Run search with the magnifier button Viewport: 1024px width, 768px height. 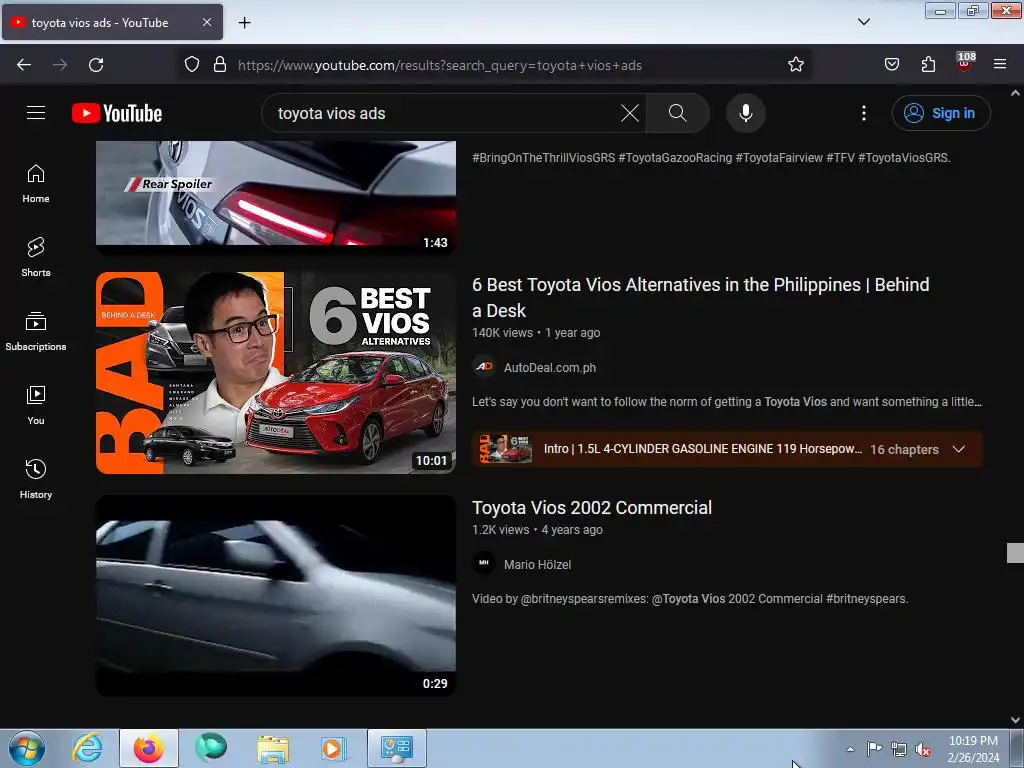677,113
